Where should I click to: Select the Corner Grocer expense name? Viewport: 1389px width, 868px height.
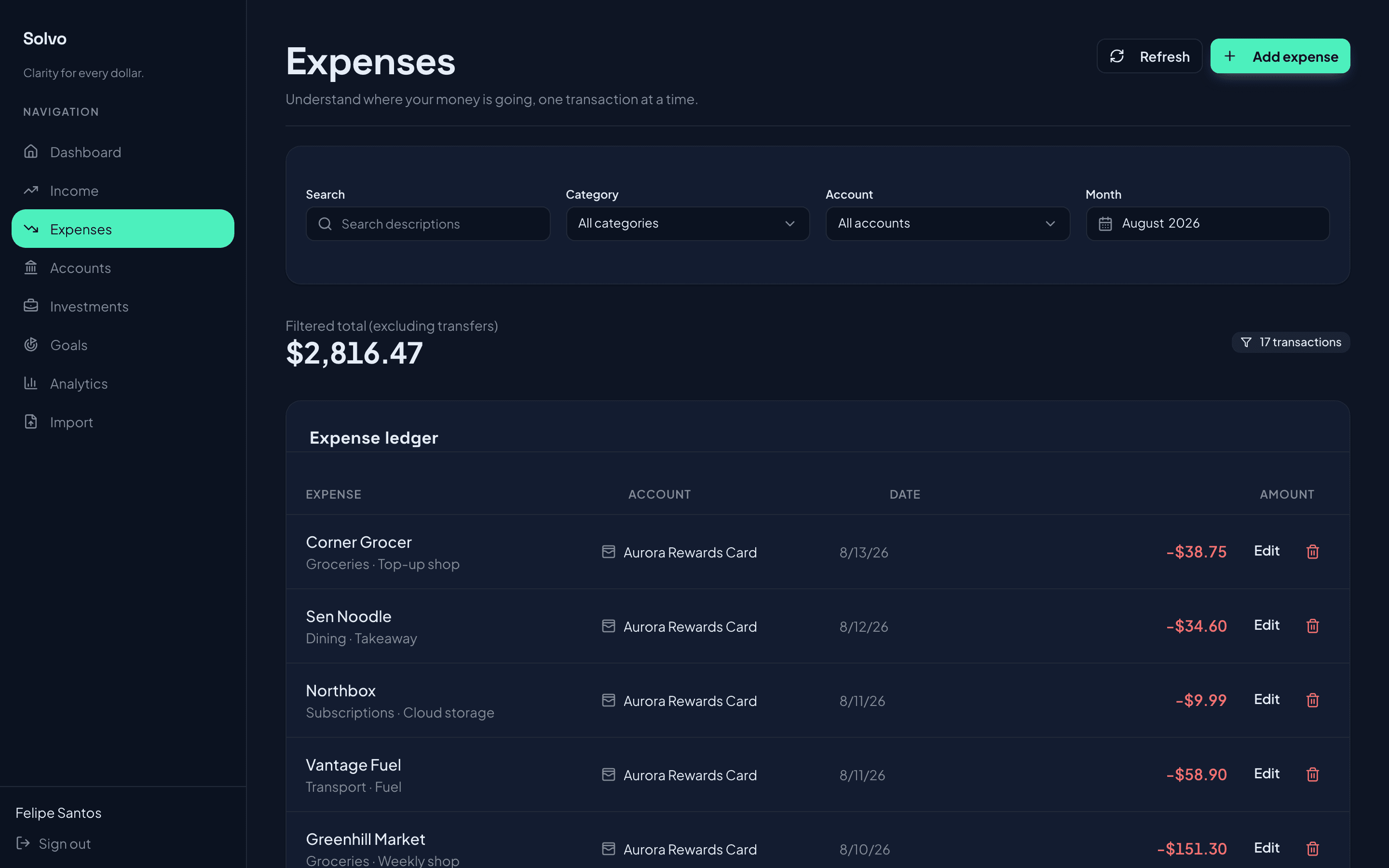(x=359, y=542)
